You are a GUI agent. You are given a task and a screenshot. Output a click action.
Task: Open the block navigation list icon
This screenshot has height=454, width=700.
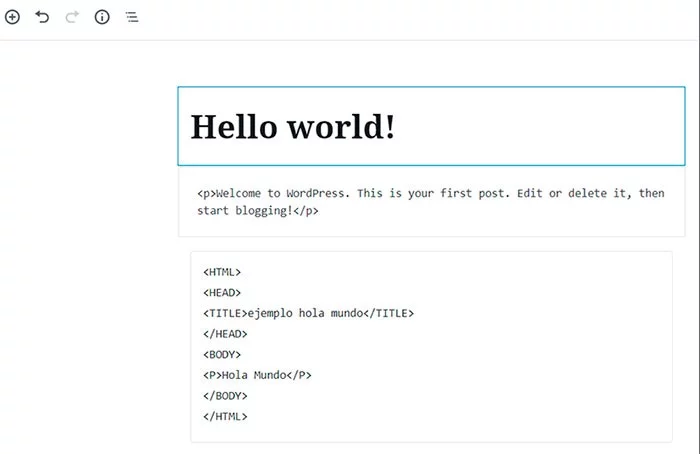[x=132, y=17]
